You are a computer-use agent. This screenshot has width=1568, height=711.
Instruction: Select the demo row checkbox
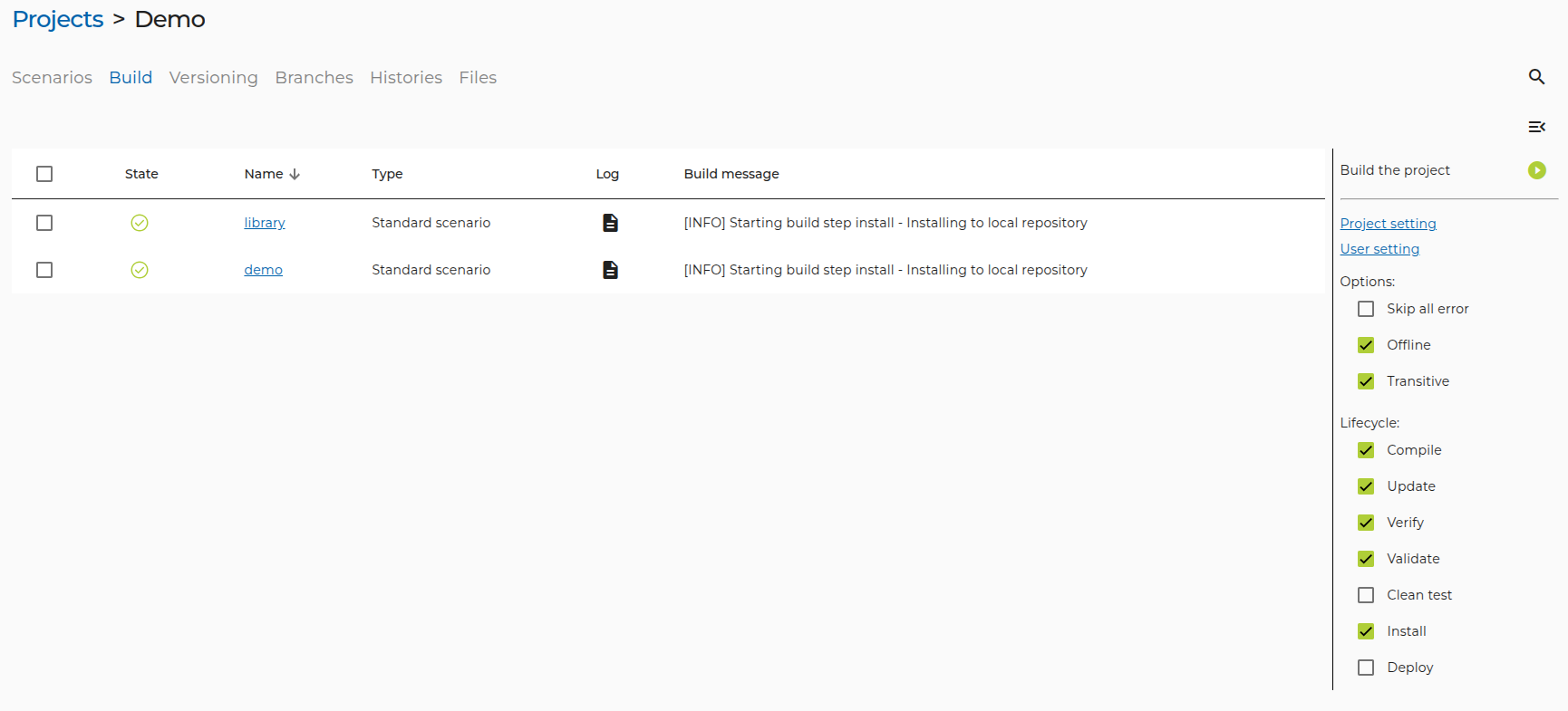tap(44, 270)
